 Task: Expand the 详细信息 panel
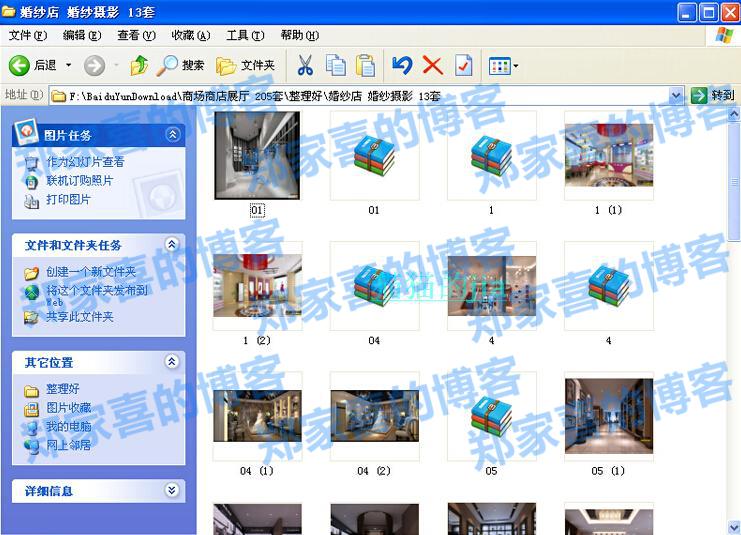coord(172,490)
